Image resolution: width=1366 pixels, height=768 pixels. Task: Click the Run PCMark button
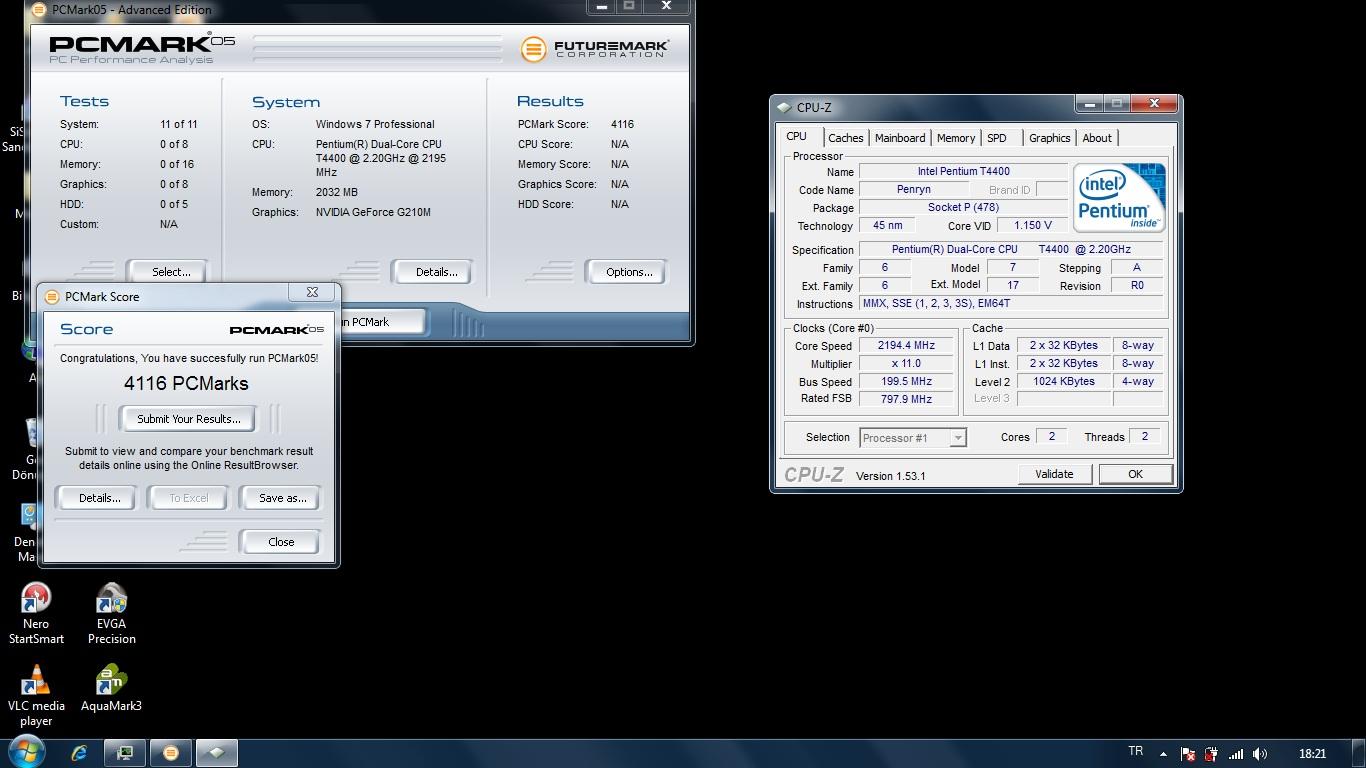(382, 322)
